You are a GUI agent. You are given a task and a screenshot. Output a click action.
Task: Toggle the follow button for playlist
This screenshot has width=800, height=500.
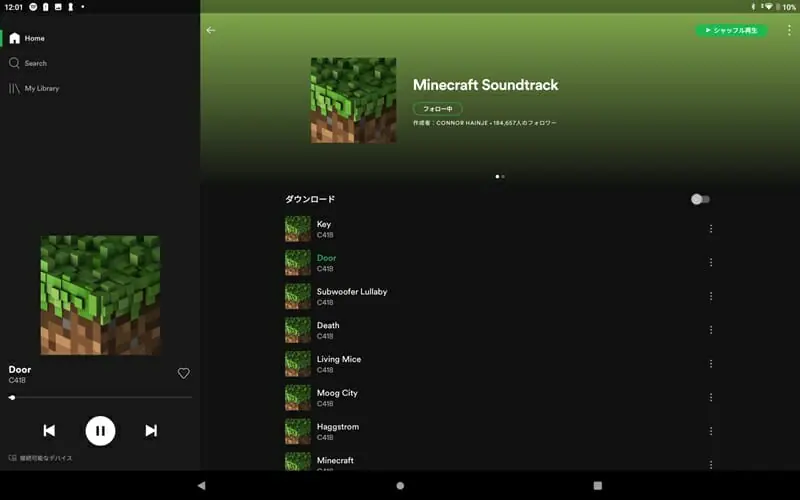437,108
